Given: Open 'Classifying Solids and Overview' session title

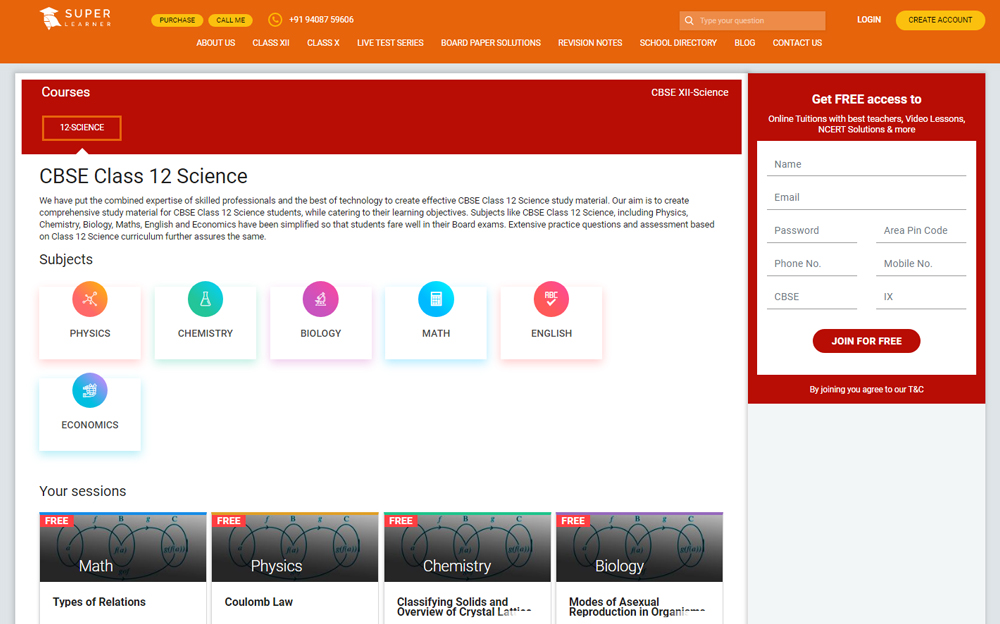Looking at the screenshot, I should point(464,607).
